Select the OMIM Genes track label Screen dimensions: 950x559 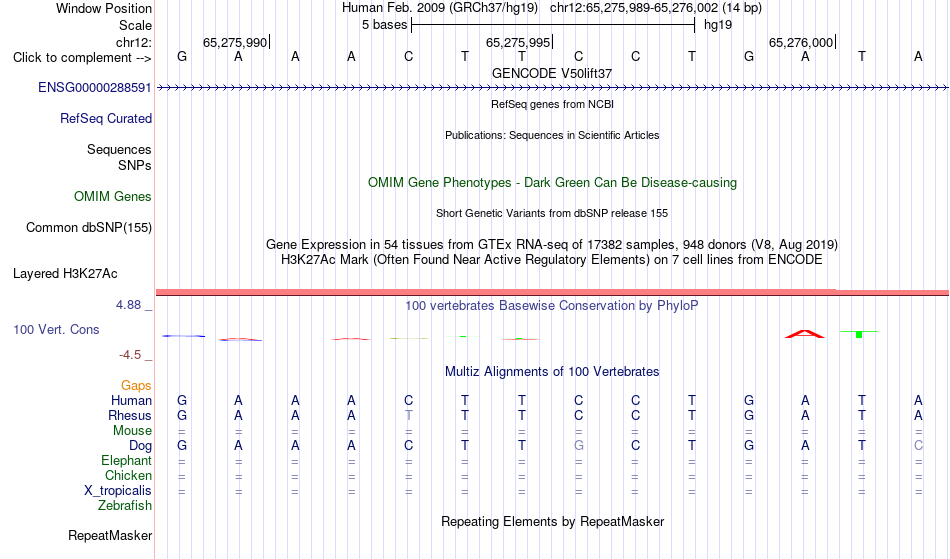click(113, 197)
